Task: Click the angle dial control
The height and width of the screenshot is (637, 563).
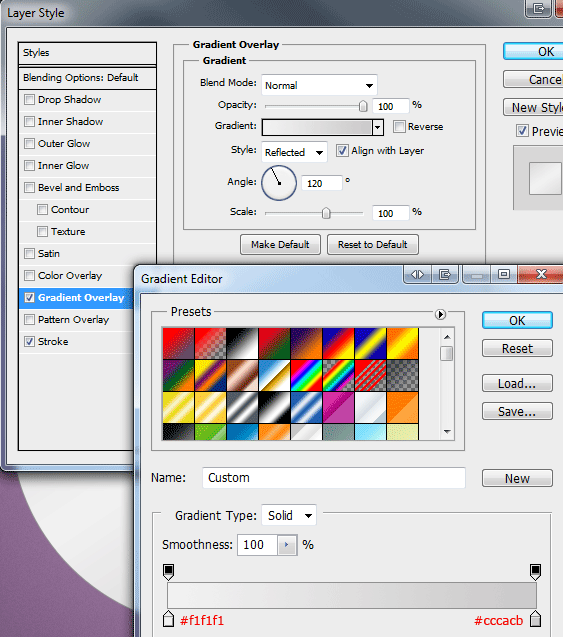Action: (279, 182)
